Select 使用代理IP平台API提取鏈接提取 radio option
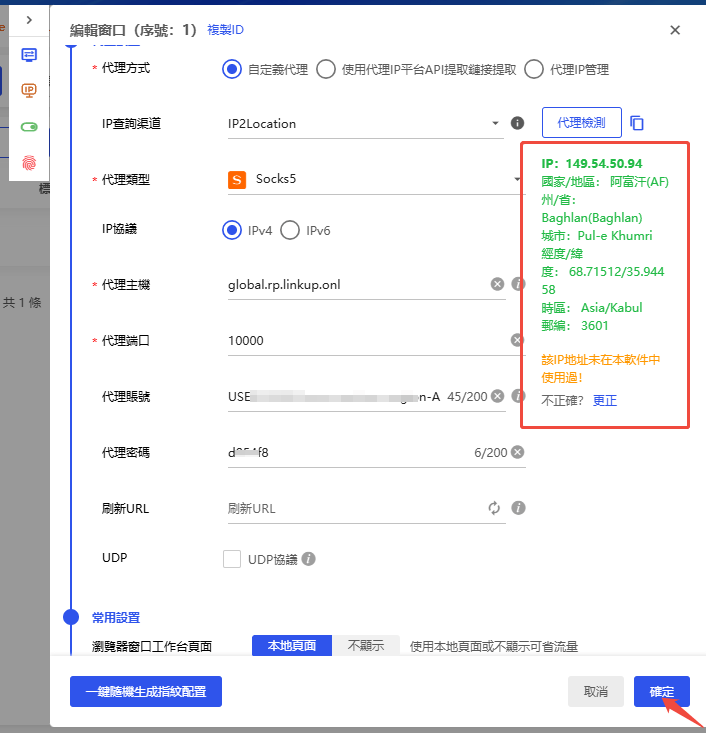This screenshot has width=706, height=733. (326, 70)
